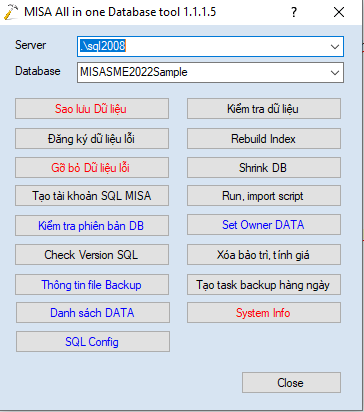
Task: Run Shrink DB
Action: 264,167
